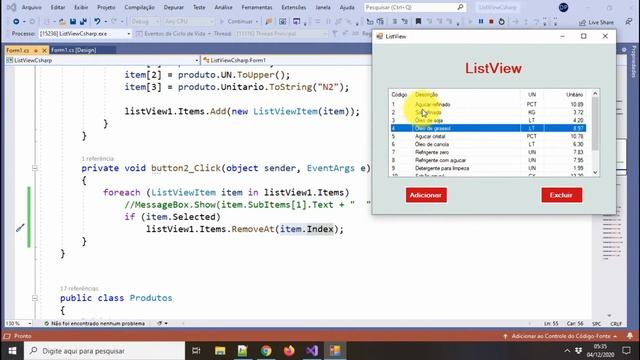The image size is (640, 360).
Task: Open the 130 % zoom dropdown
Action: 29,323
